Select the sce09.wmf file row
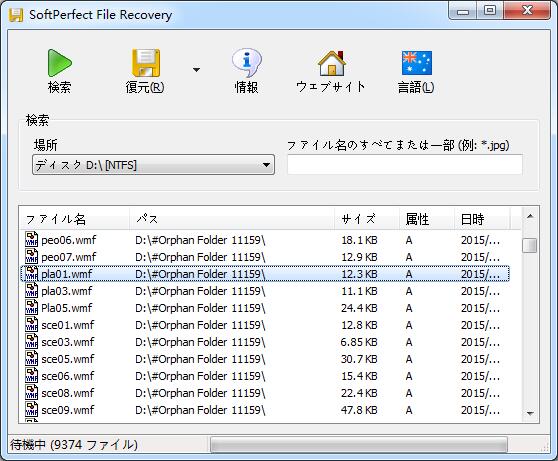 [265, 410]
